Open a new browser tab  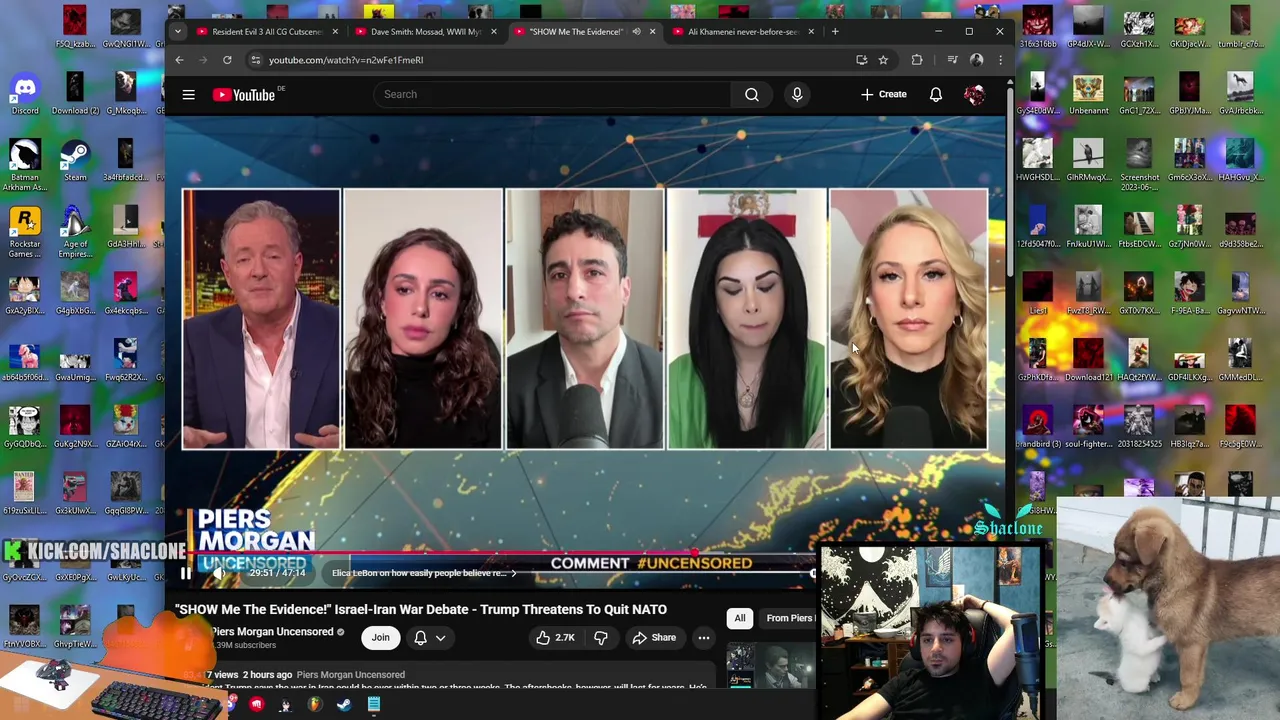[835, 32]
